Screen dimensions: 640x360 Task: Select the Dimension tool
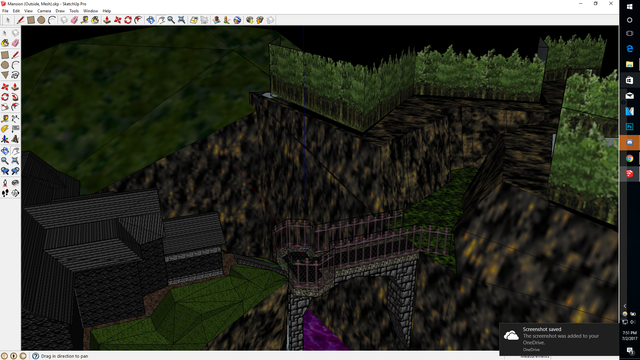[15, 119]
